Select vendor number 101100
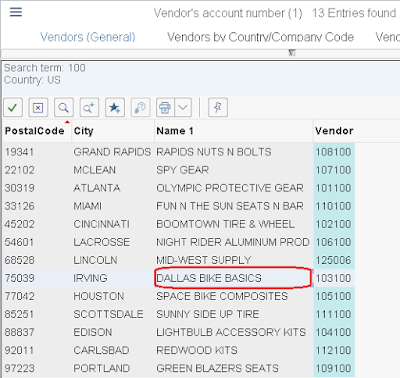 [x=334, y=188]
